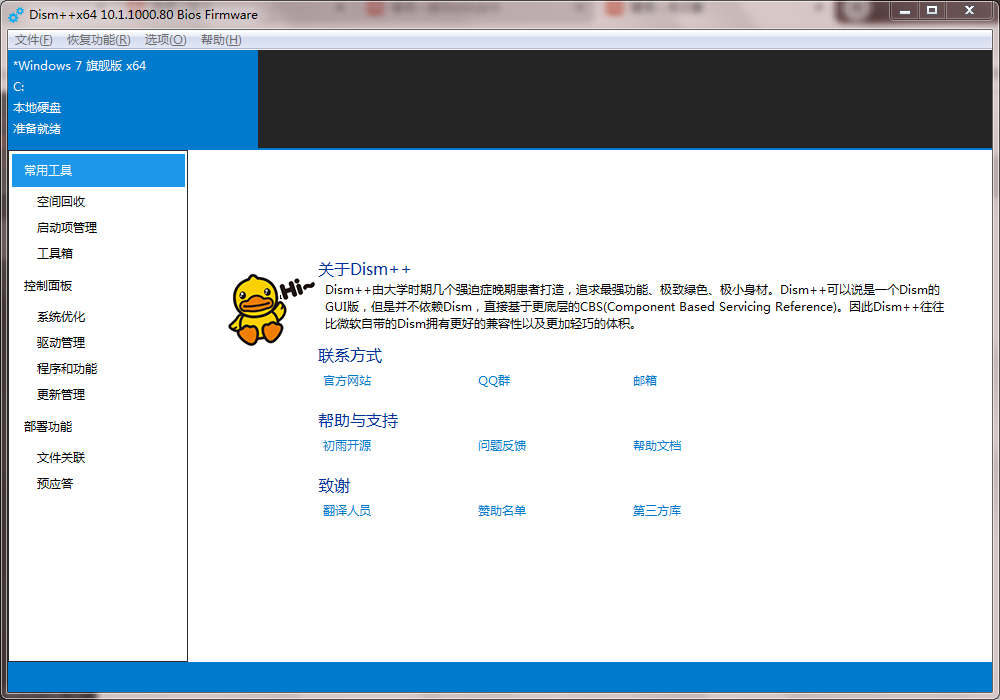Click the 帮助与支持 heading
1000x700 pixels.
pyautogui.click(x=358, y=421)
